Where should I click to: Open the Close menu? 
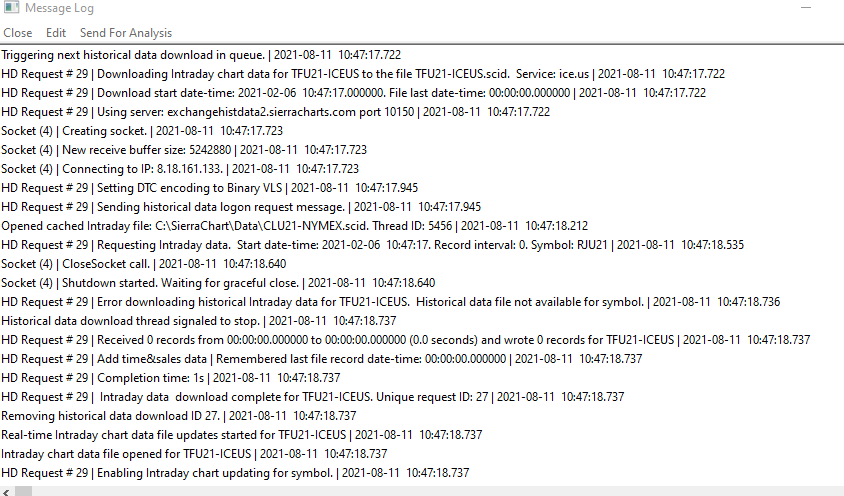point(18,33)
